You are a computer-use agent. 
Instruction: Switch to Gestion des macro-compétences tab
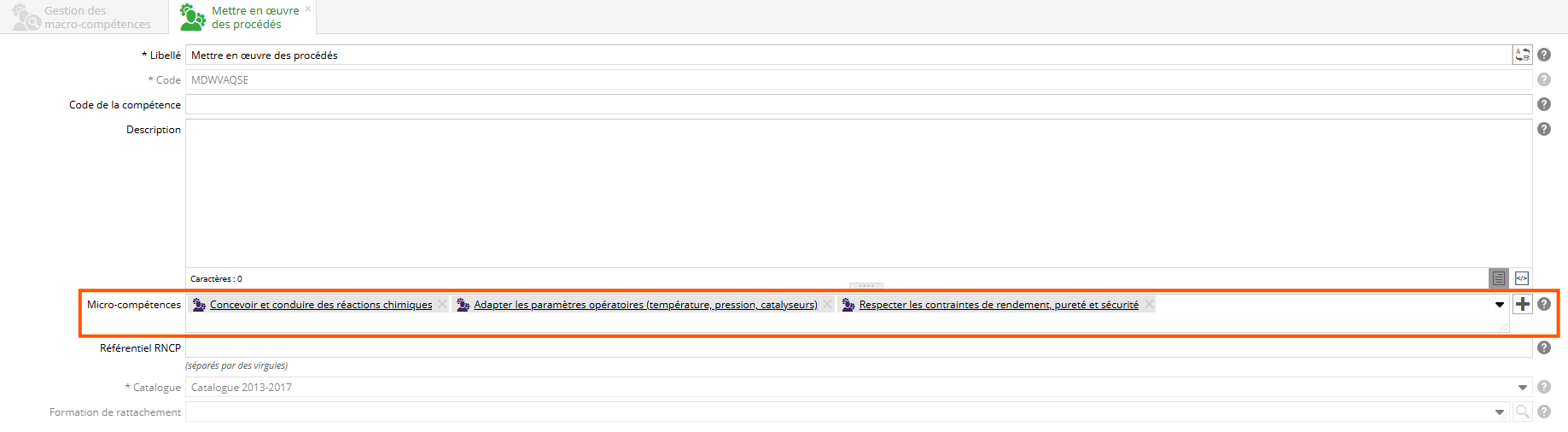tap(84, 17)
